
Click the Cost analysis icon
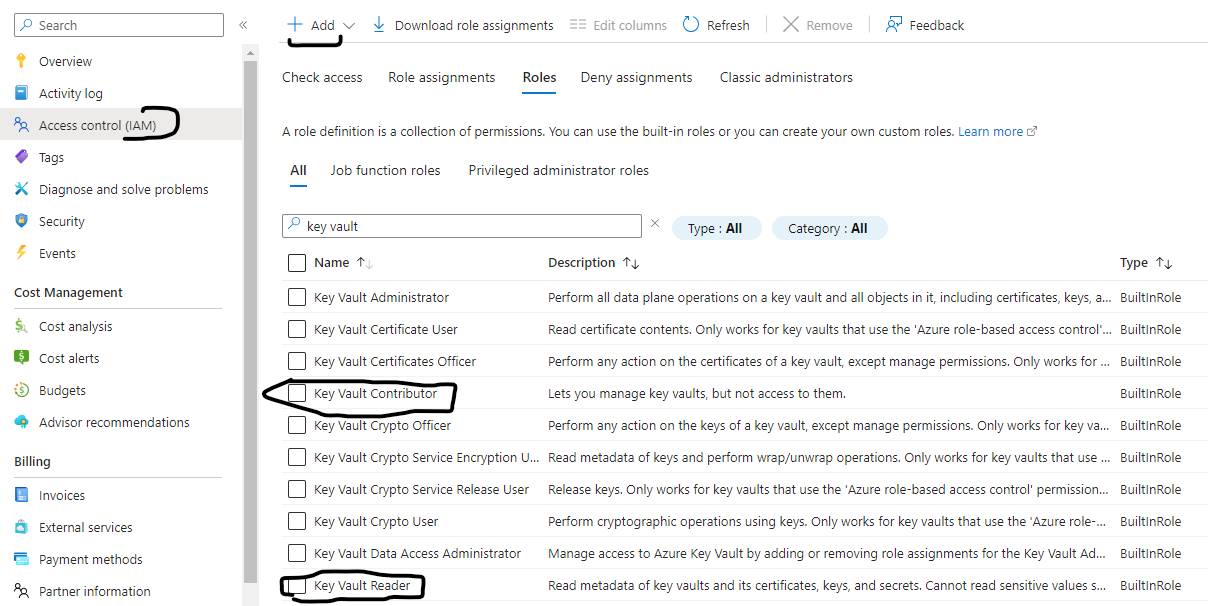(x=21, y=326)
